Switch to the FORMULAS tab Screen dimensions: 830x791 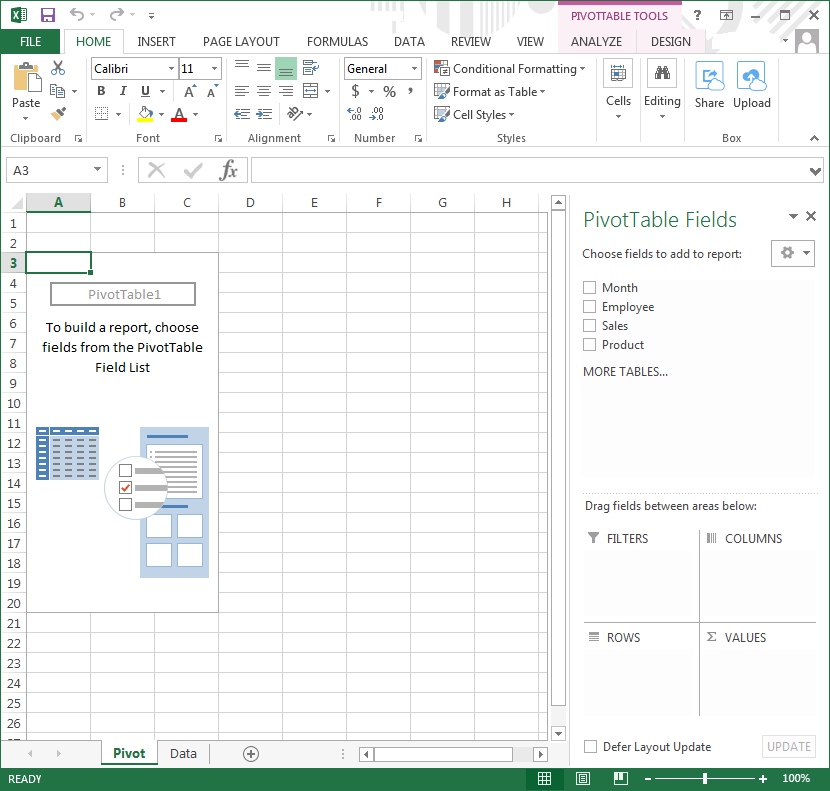pos(337,41)
